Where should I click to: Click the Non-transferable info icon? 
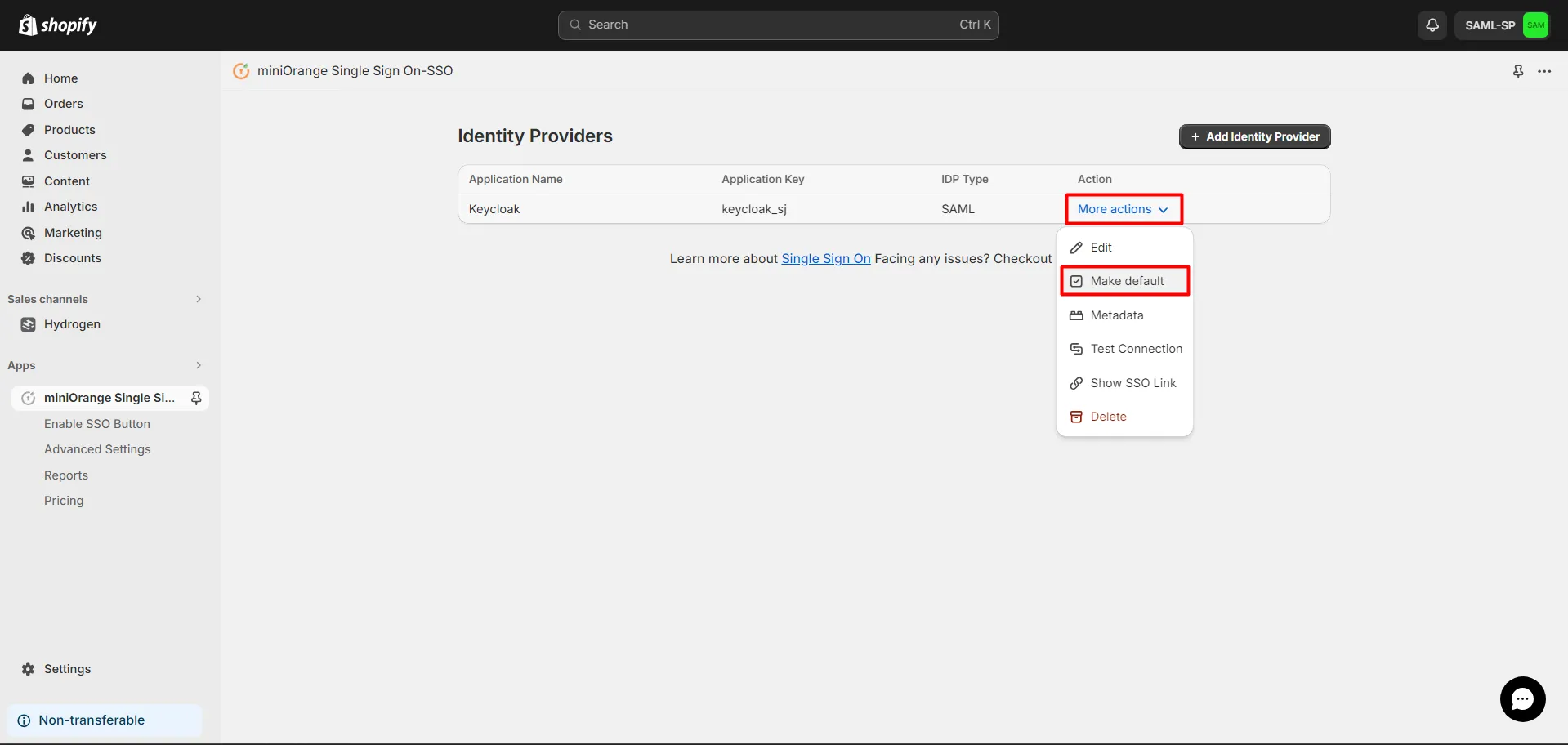click(x=24, y=720)
